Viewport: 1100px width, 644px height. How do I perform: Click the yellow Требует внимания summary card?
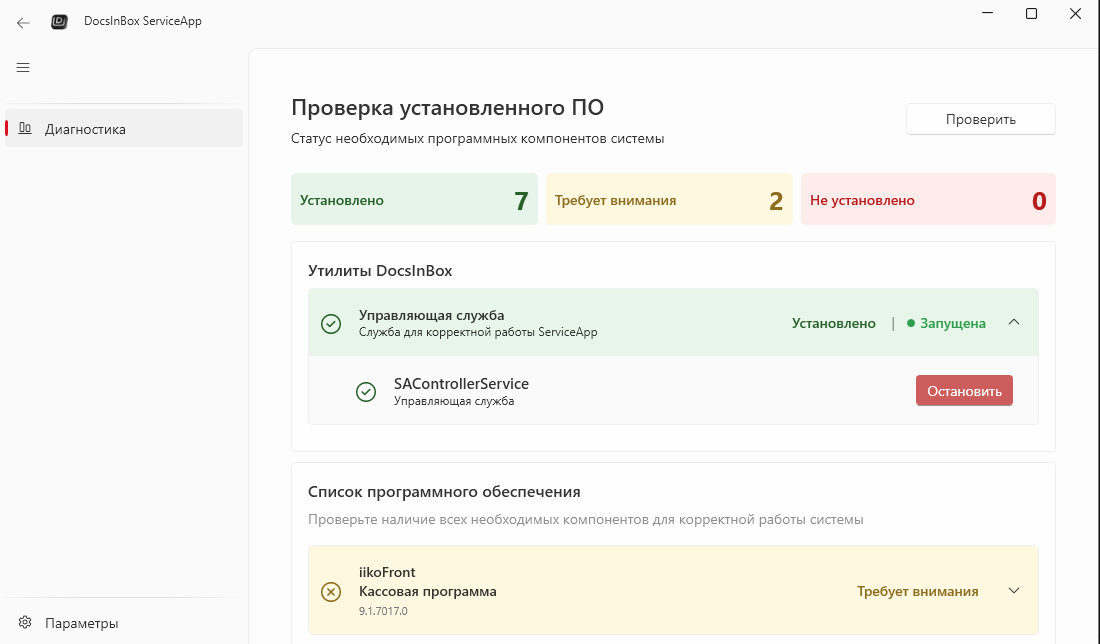point(669,200)
